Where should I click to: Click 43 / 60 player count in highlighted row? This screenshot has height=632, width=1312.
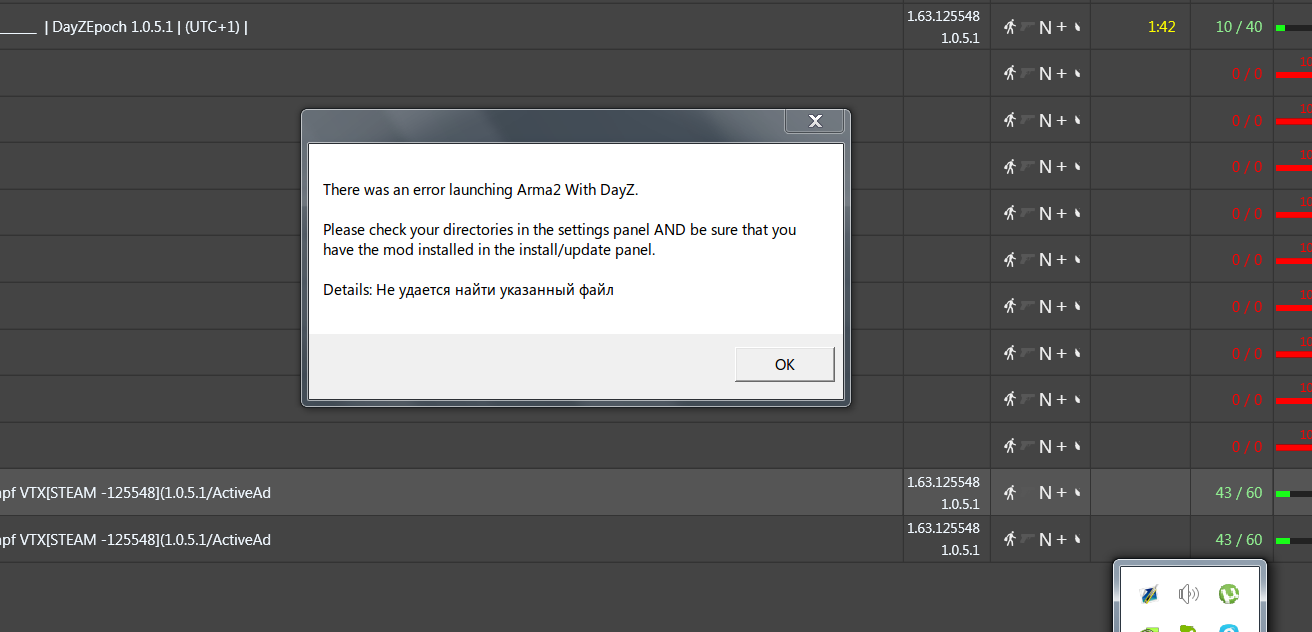(1239, 492)
